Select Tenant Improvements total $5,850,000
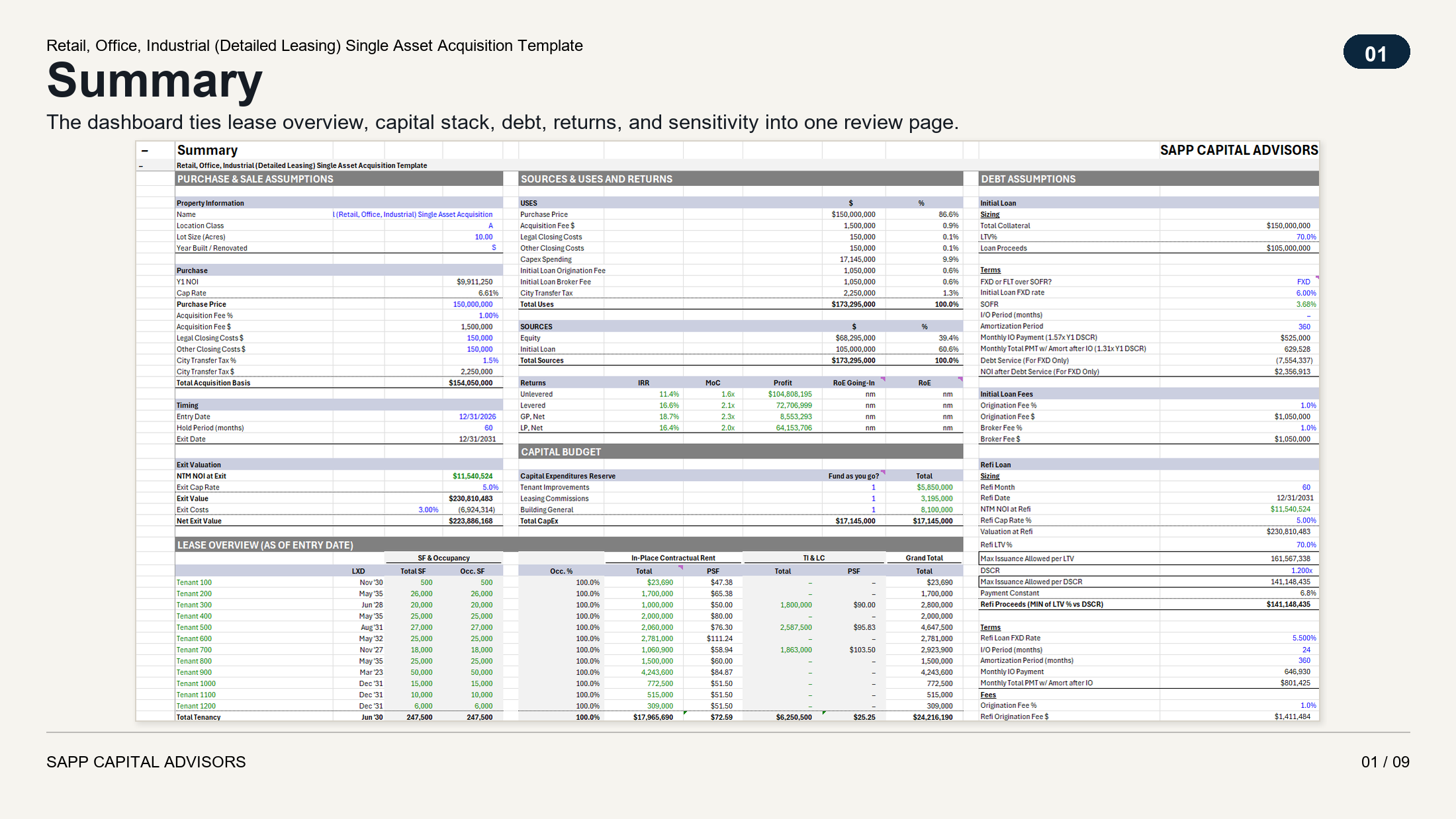This screenshot has width=1456, height=819. (x=934, y=488)
